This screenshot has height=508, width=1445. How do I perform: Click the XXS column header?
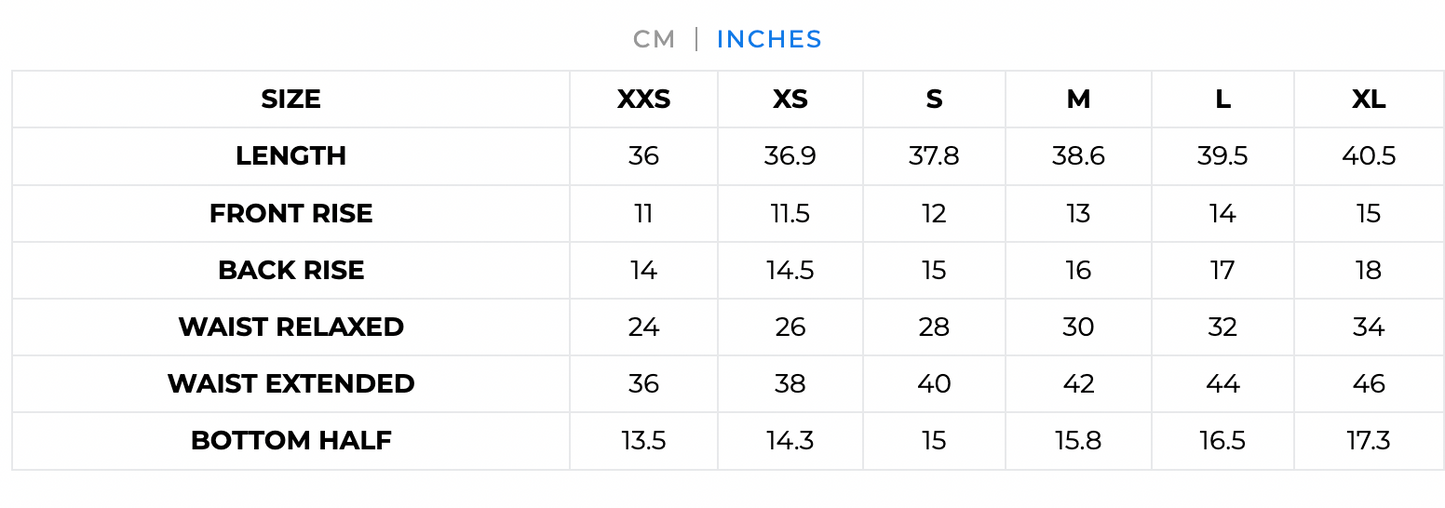point(644,99)
